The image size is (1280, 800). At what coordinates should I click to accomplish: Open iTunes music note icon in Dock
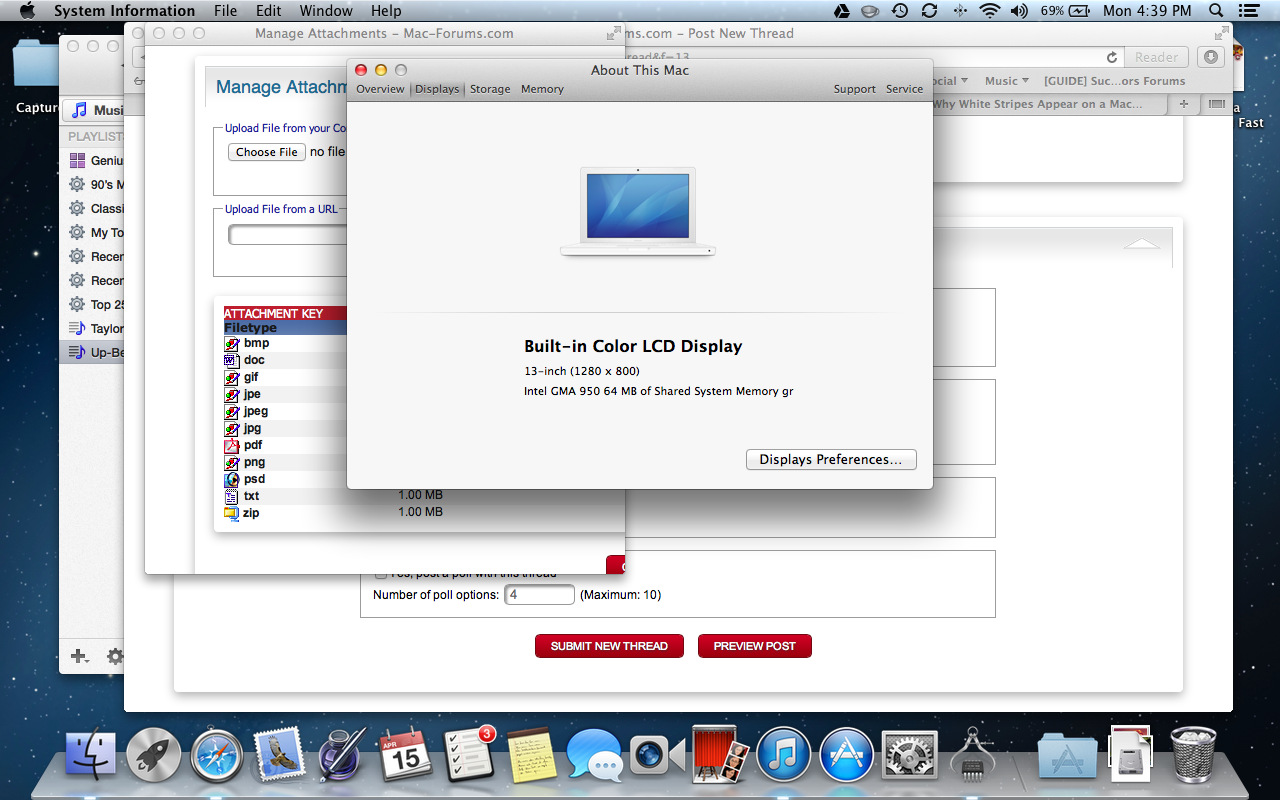coord(783,755)
